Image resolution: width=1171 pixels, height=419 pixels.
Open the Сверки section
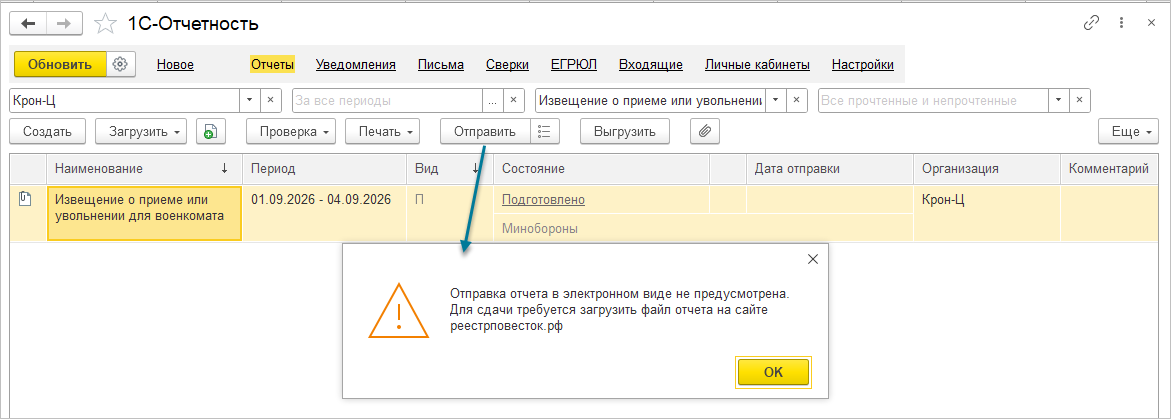507,65
